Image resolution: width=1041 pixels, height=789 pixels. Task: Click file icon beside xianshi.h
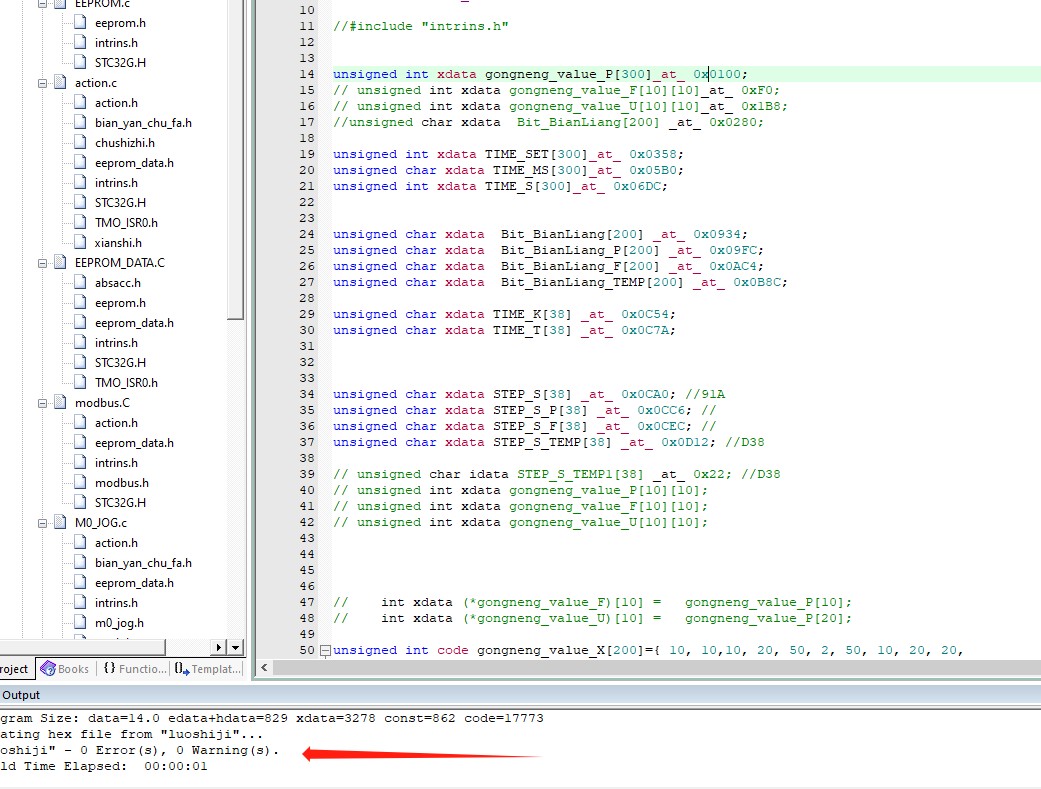click(80, 242)
